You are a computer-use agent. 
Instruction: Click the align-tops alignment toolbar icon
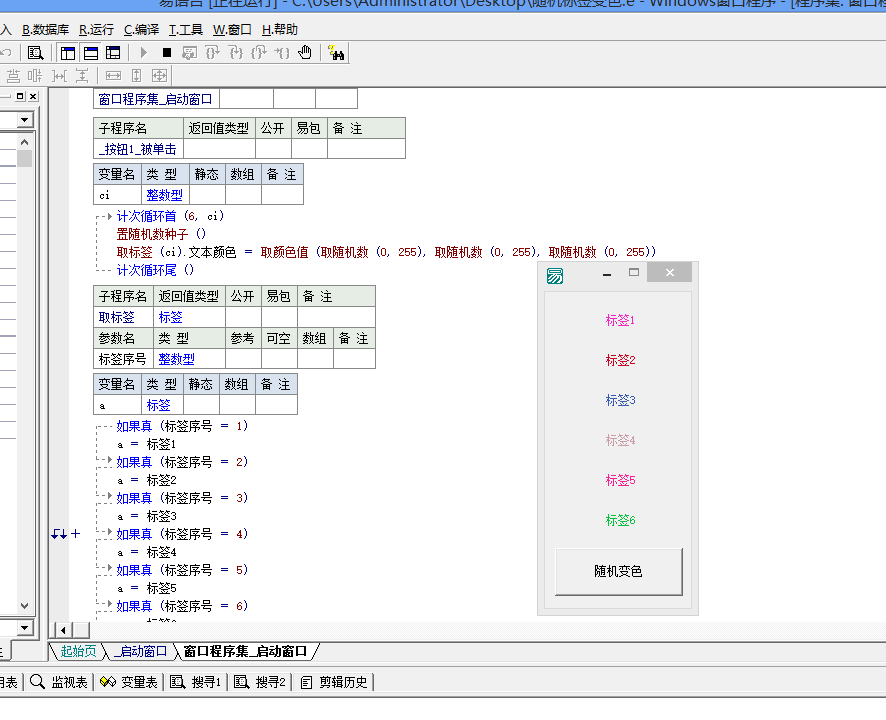tap(13, 76)
